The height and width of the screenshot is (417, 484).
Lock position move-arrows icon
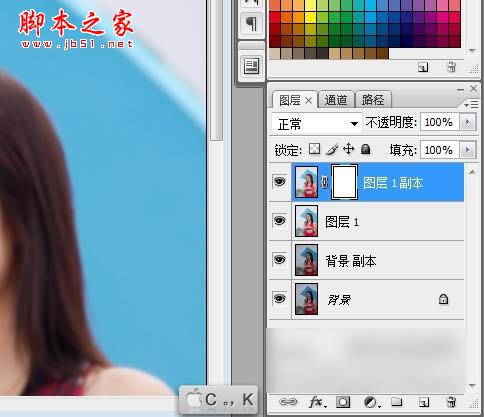pyautogui.click(x=349, y=149)
